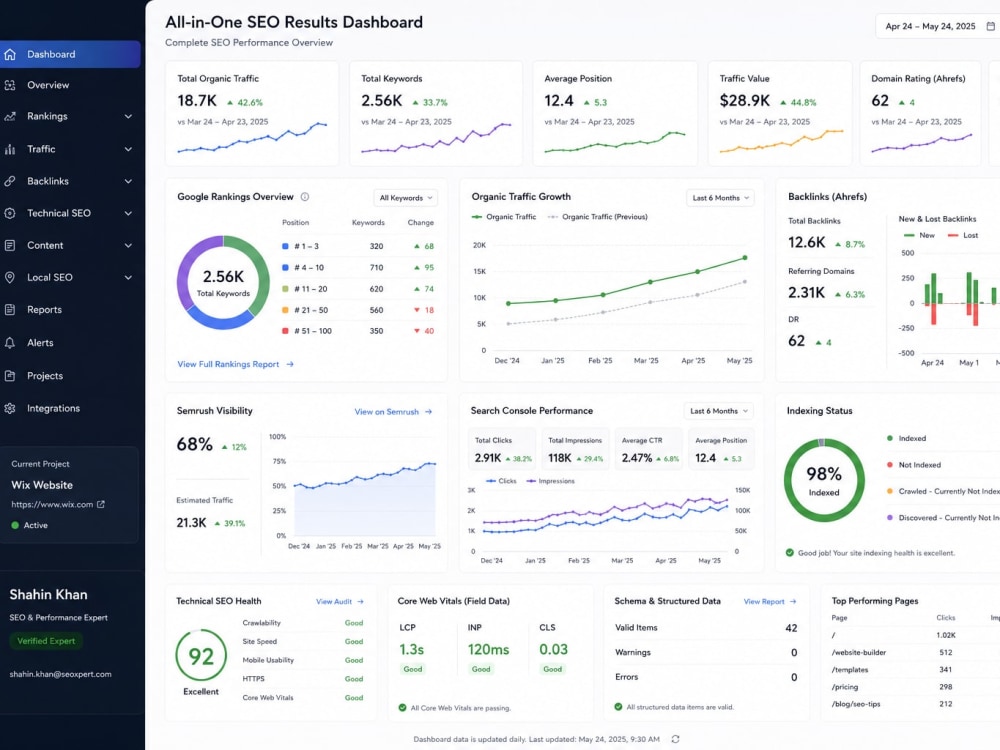Click blue swatch for position #1–3
This screenshot has height=750, width=1000.
click(285, 246)
